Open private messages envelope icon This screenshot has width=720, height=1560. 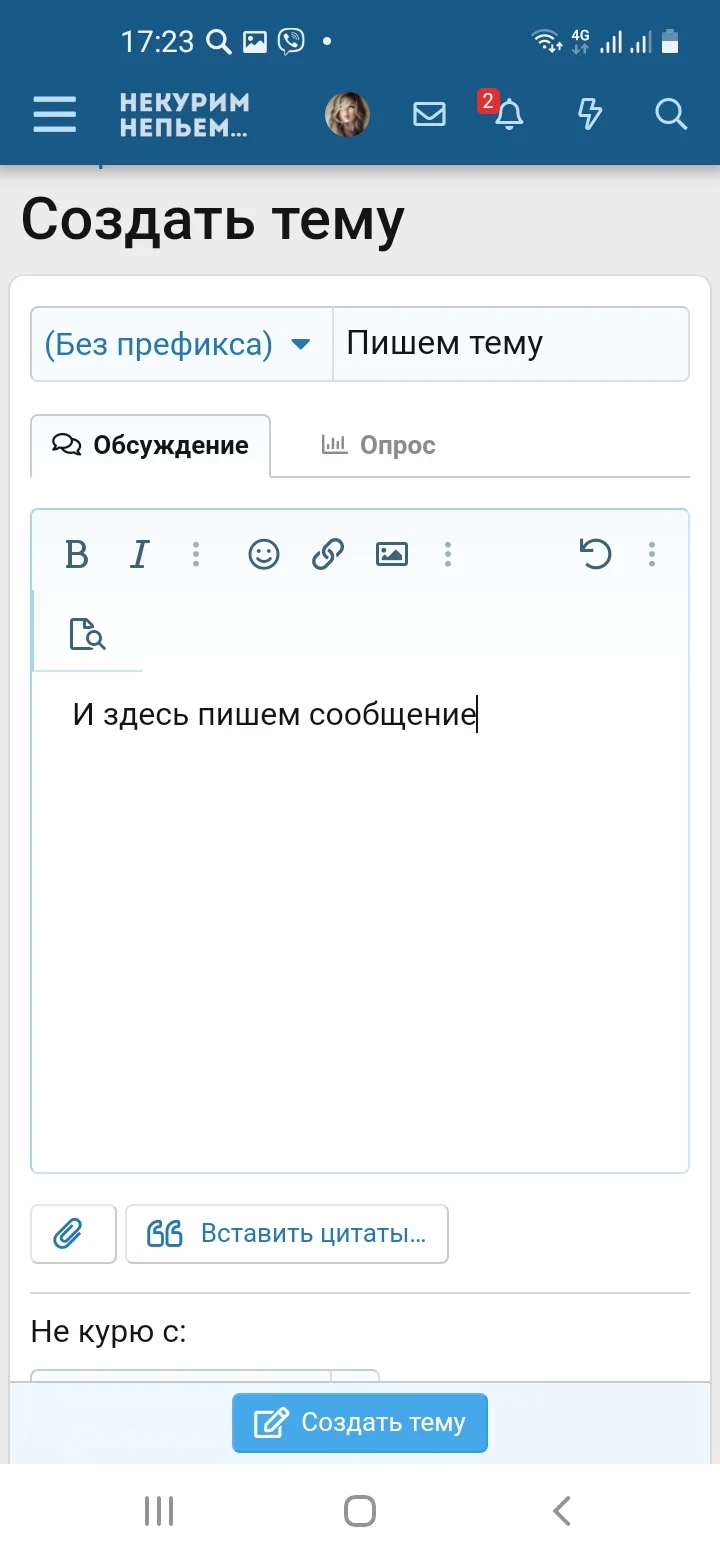coord(428,114)
